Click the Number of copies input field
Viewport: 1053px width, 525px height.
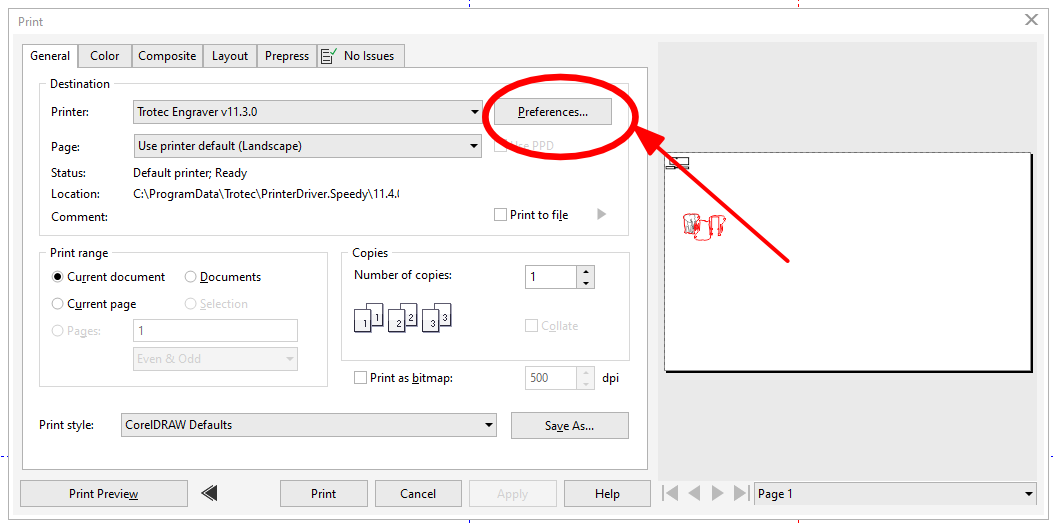(550, 277)
